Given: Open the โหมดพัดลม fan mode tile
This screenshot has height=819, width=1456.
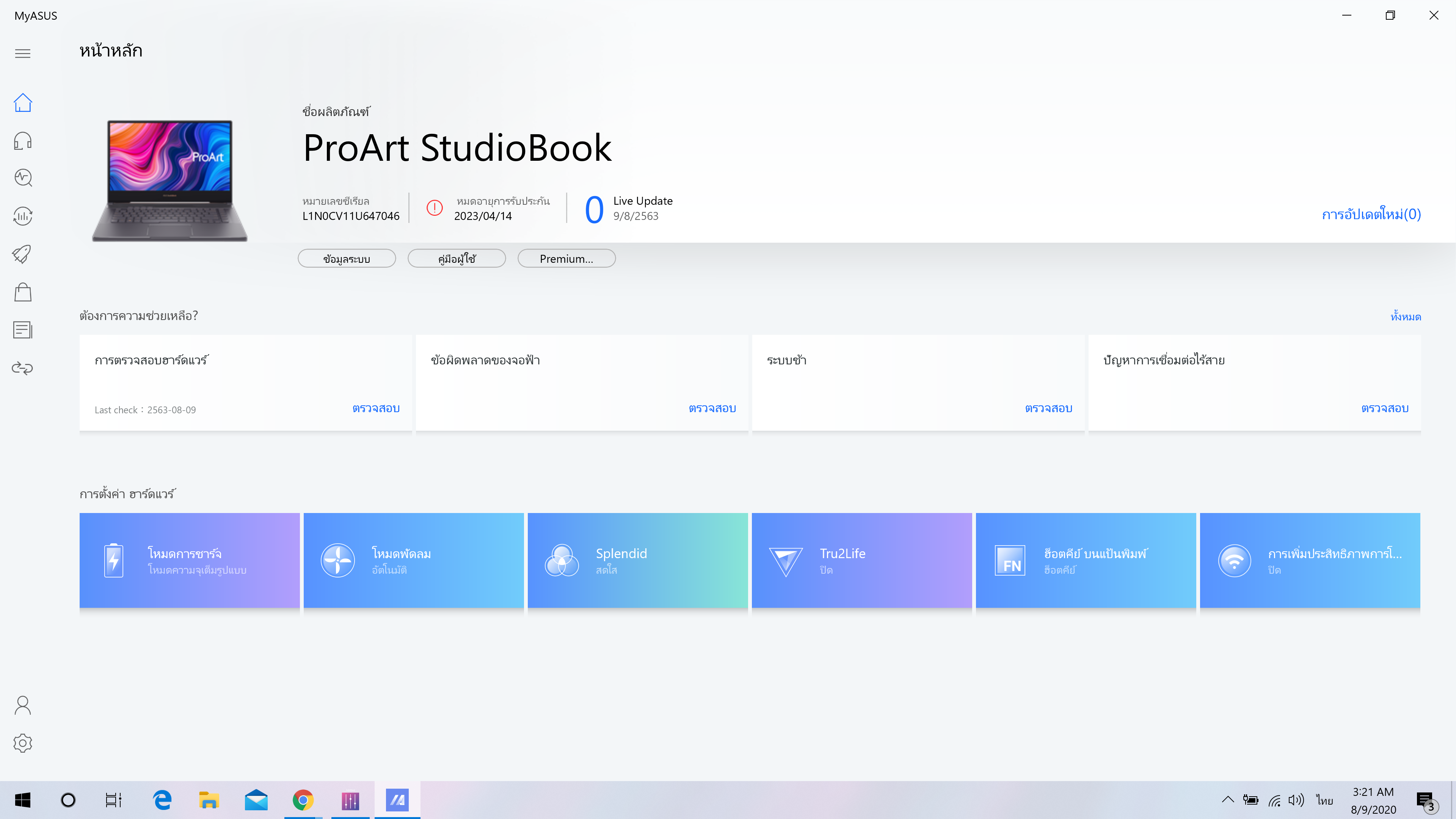Looking at the screenshot, I should [x=413, y=560].
